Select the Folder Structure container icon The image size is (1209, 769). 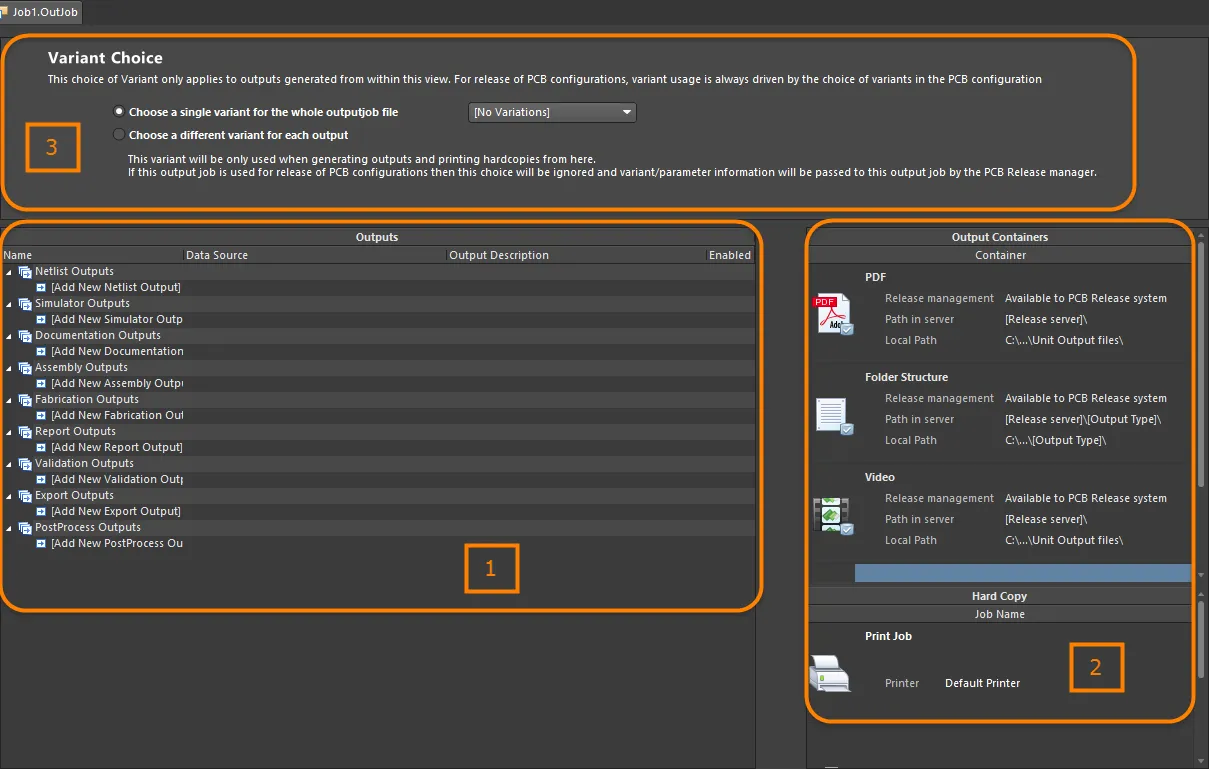tap(833, 415)
